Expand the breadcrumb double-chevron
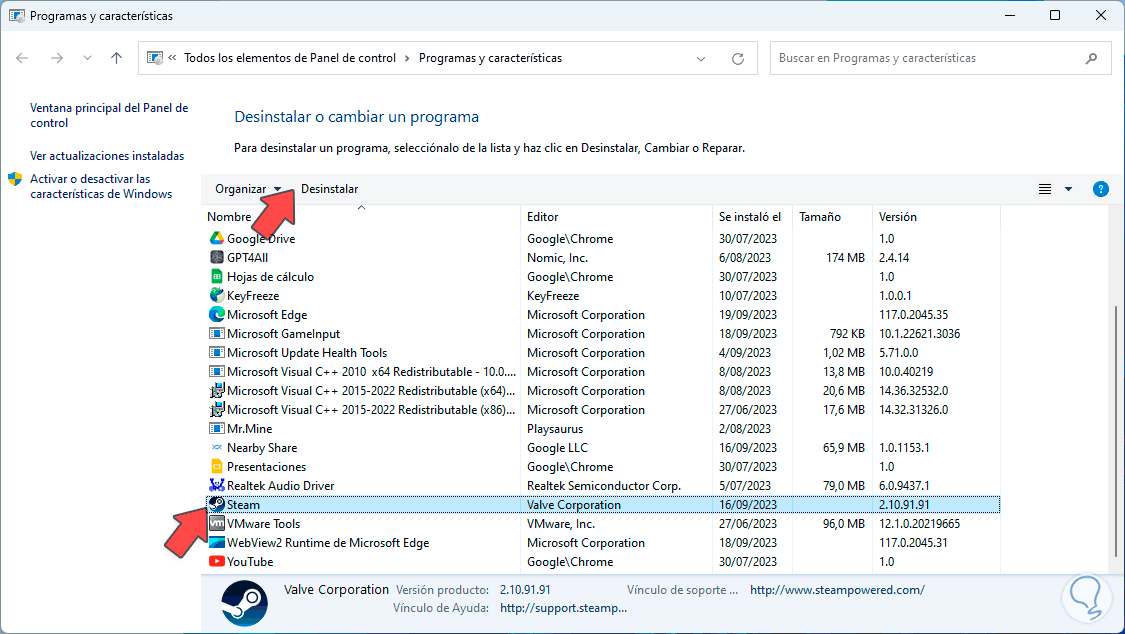This screenshot has width=1125, height=634. click(172, 58)
